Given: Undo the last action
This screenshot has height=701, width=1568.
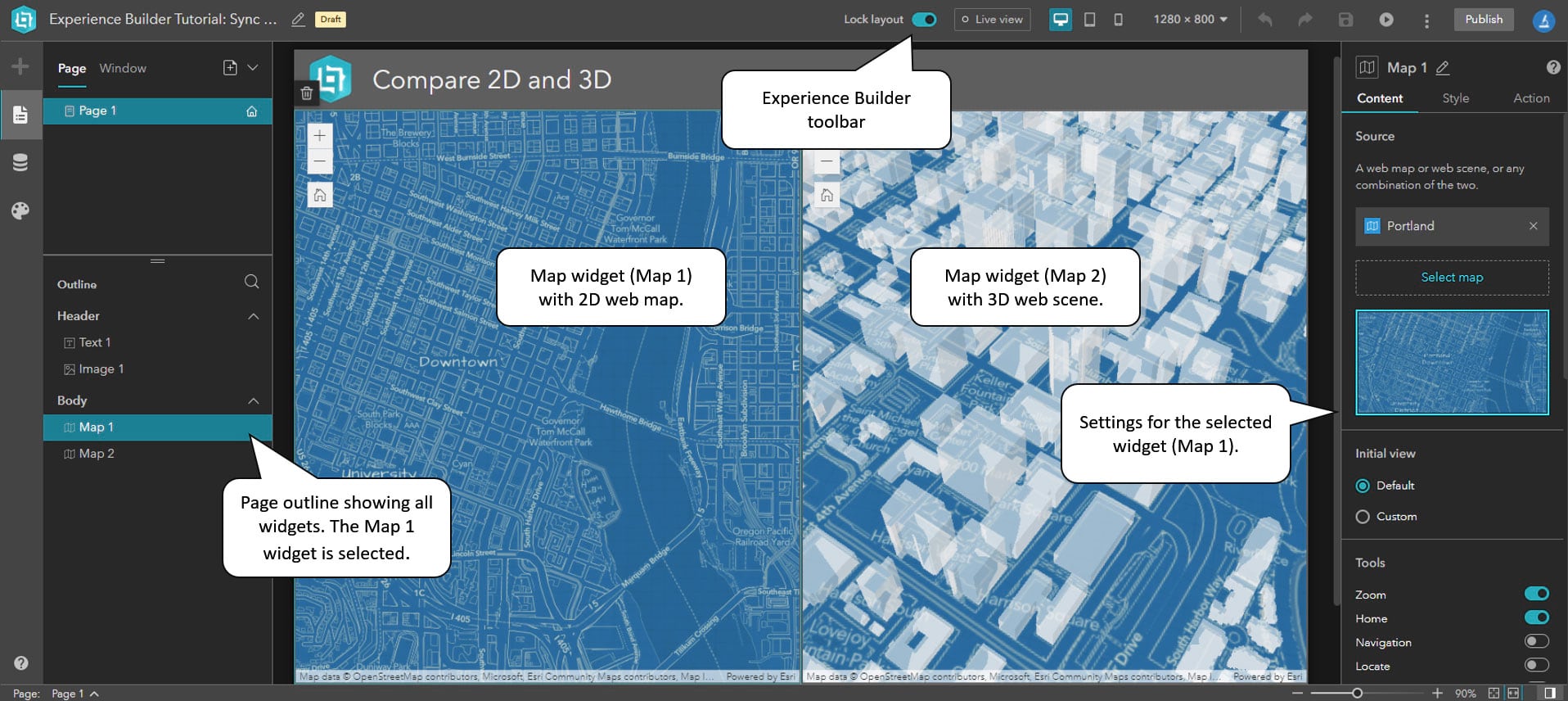Looking at the screenshot, I should (1265, 19).
